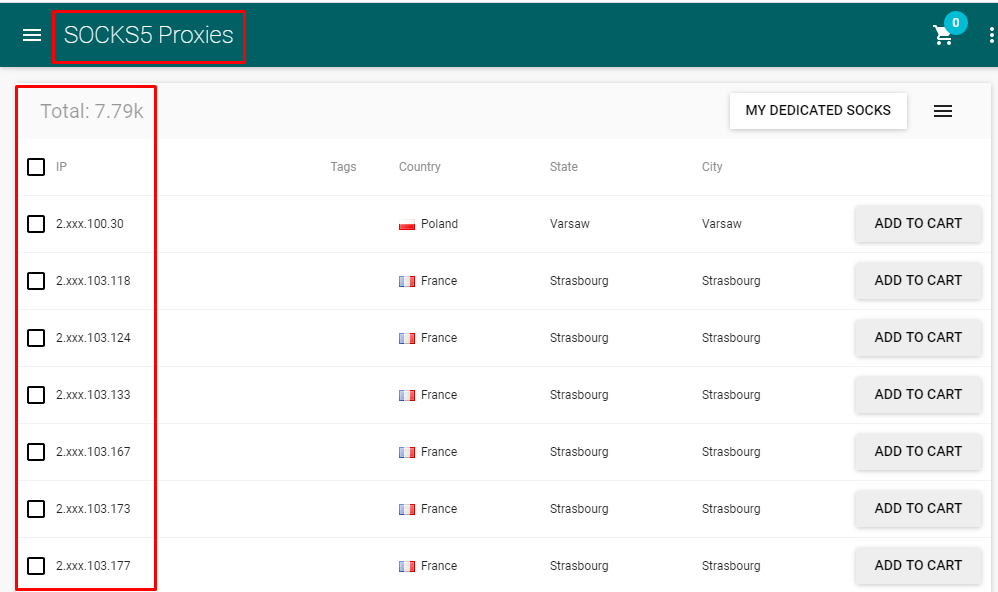
Task: Click the Poland flag icon
Action: (407, 224)
